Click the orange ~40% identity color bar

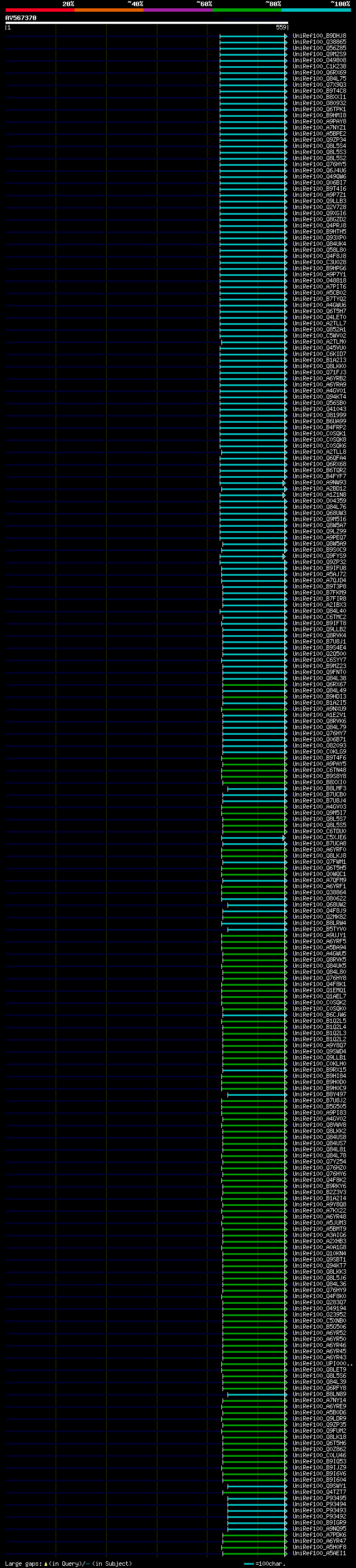(x=109, y=10)
